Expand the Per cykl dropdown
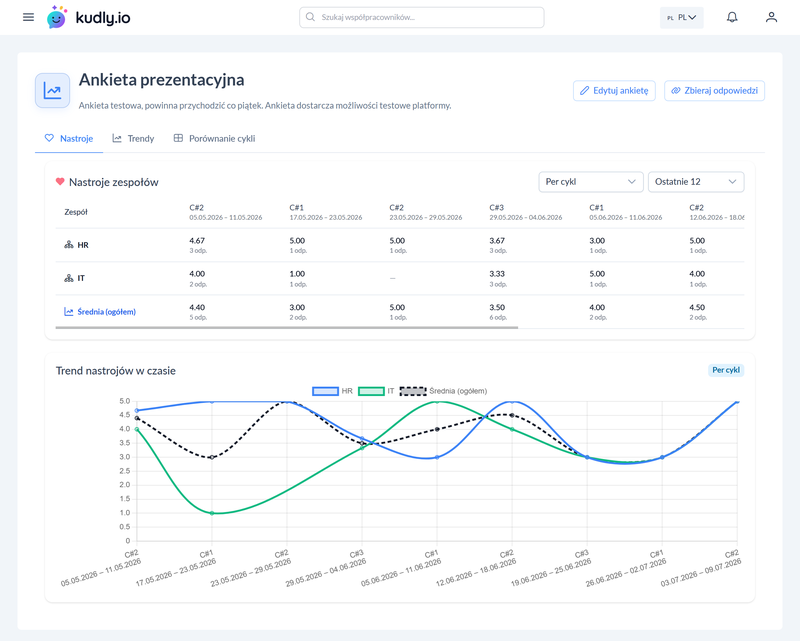Screen dimensions: 800x641 point(590,182)
